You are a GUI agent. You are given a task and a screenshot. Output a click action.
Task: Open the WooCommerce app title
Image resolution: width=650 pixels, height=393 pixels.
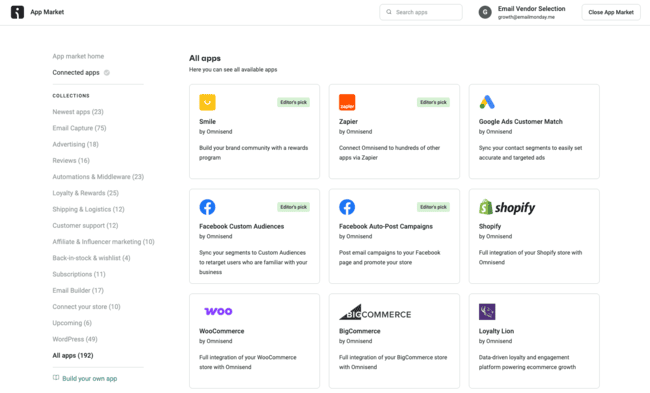(x=222, y=331)
